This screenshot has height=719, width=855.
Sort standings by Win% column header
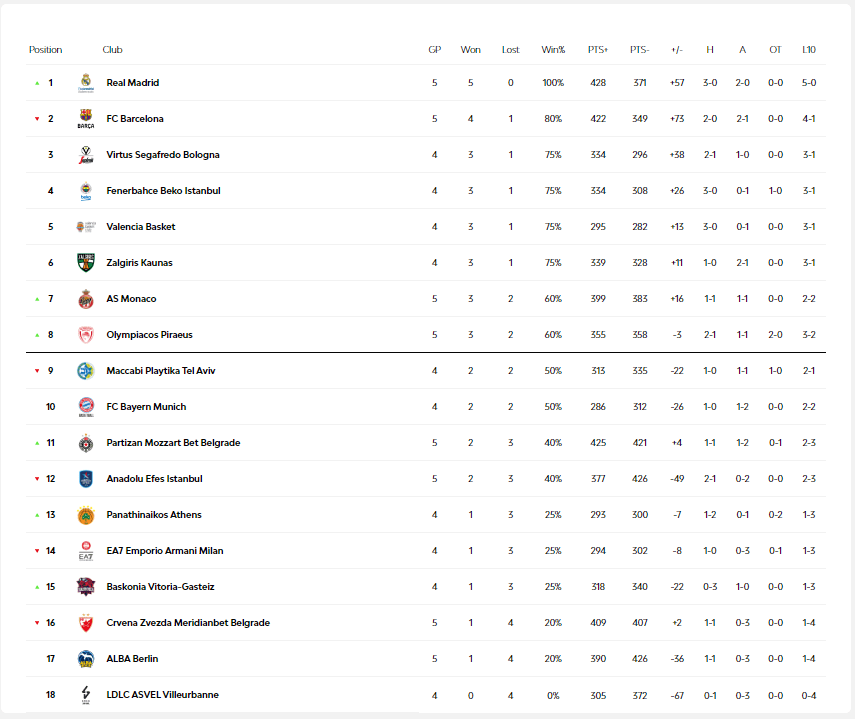coord(553,50)
